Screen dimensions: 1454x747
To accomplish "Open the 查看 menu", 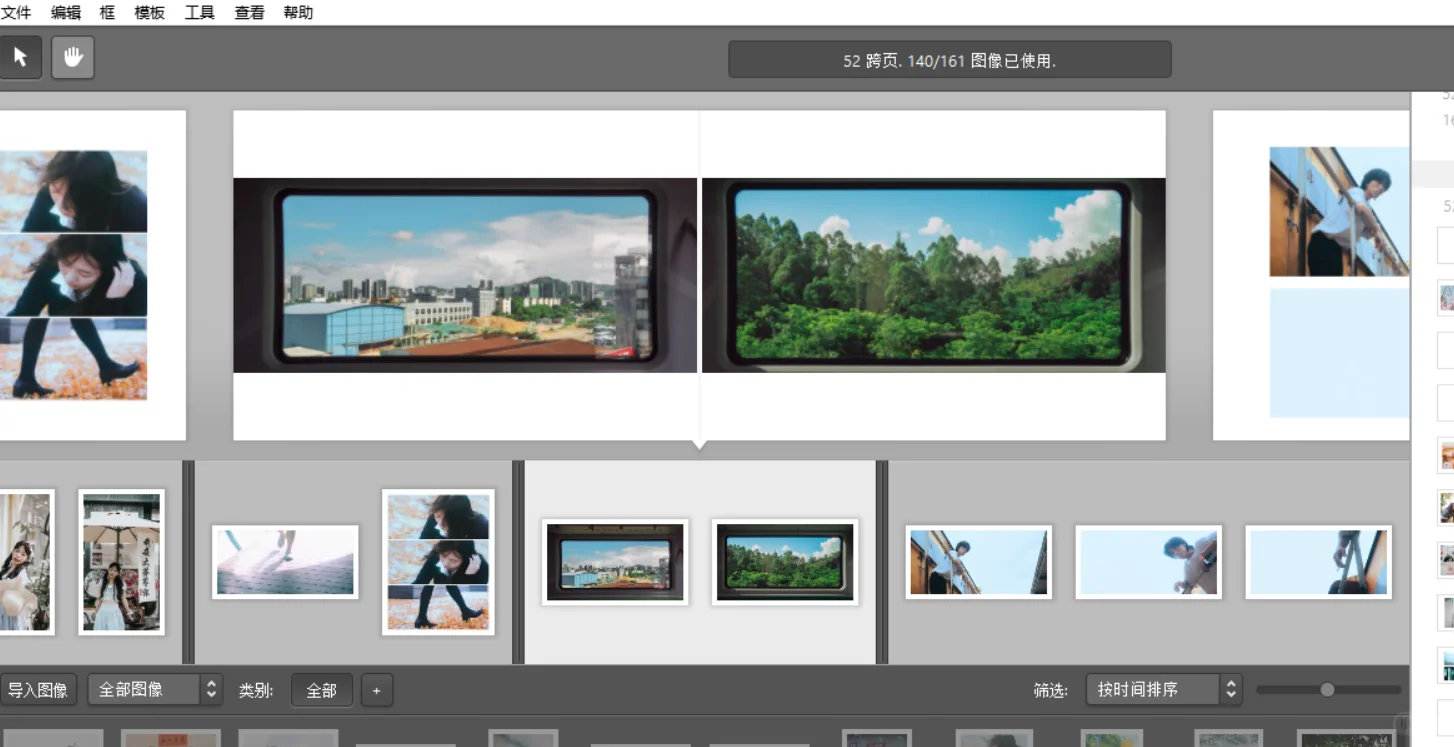I will (x=250, y=13).
